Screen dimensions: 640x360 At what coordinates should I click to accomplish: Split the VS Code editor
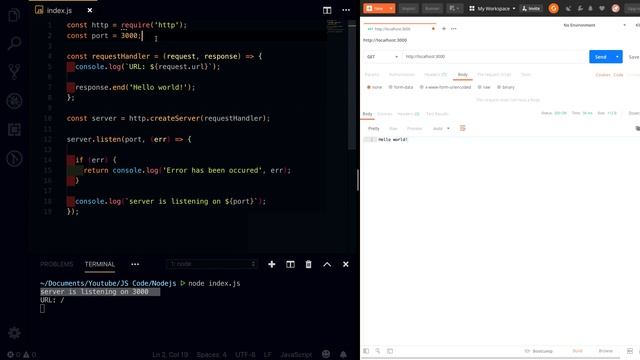click(x=327, y=10)
